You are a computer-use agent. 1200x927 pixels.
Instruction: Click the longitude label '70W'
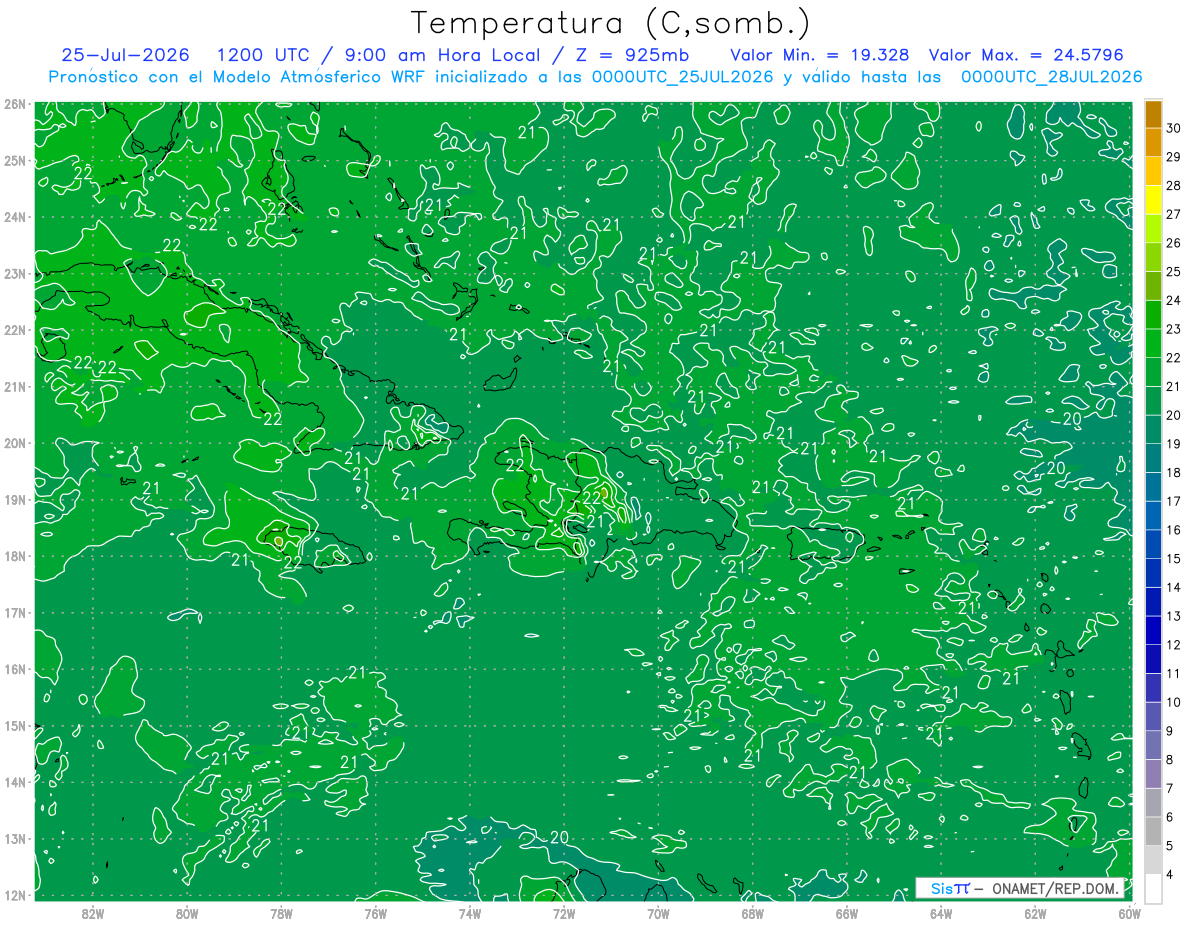pyautogui.click(x=658, y=912)
